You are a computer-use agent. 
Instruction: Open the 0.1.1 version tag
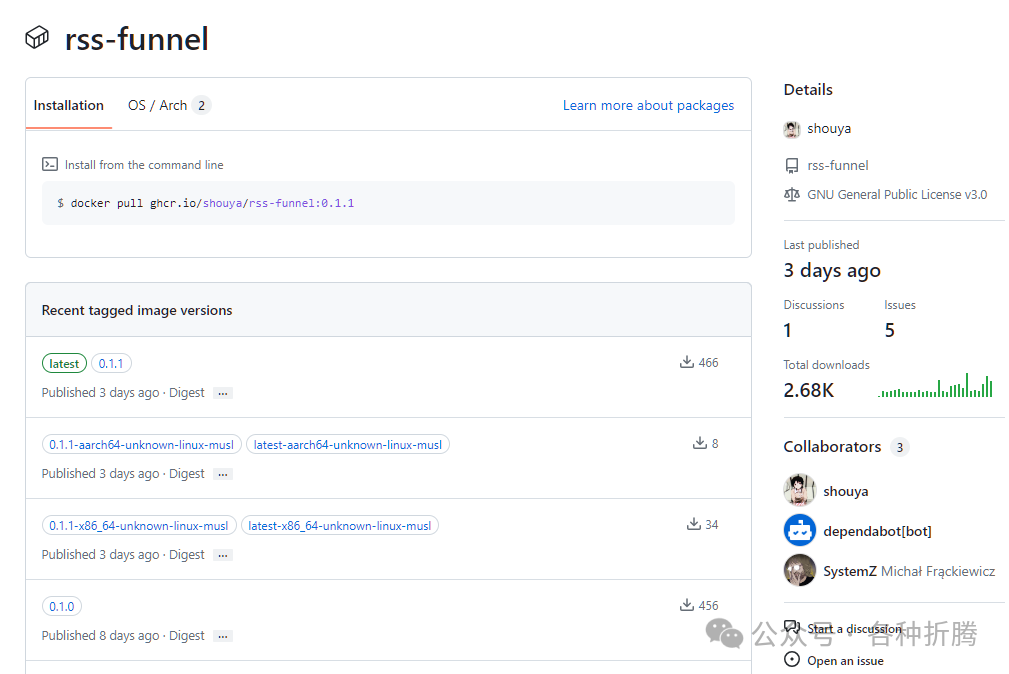tap(111, 364)
